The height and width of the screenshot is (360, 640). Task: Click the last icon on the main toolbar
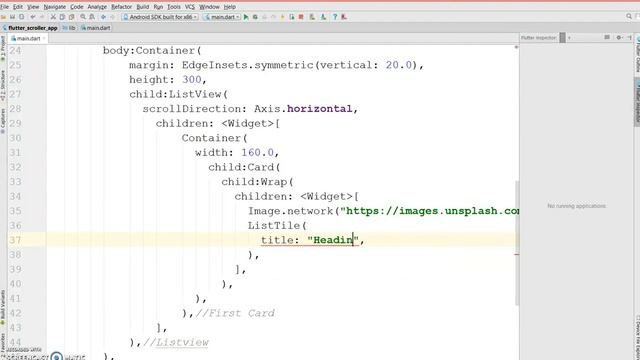344,17
